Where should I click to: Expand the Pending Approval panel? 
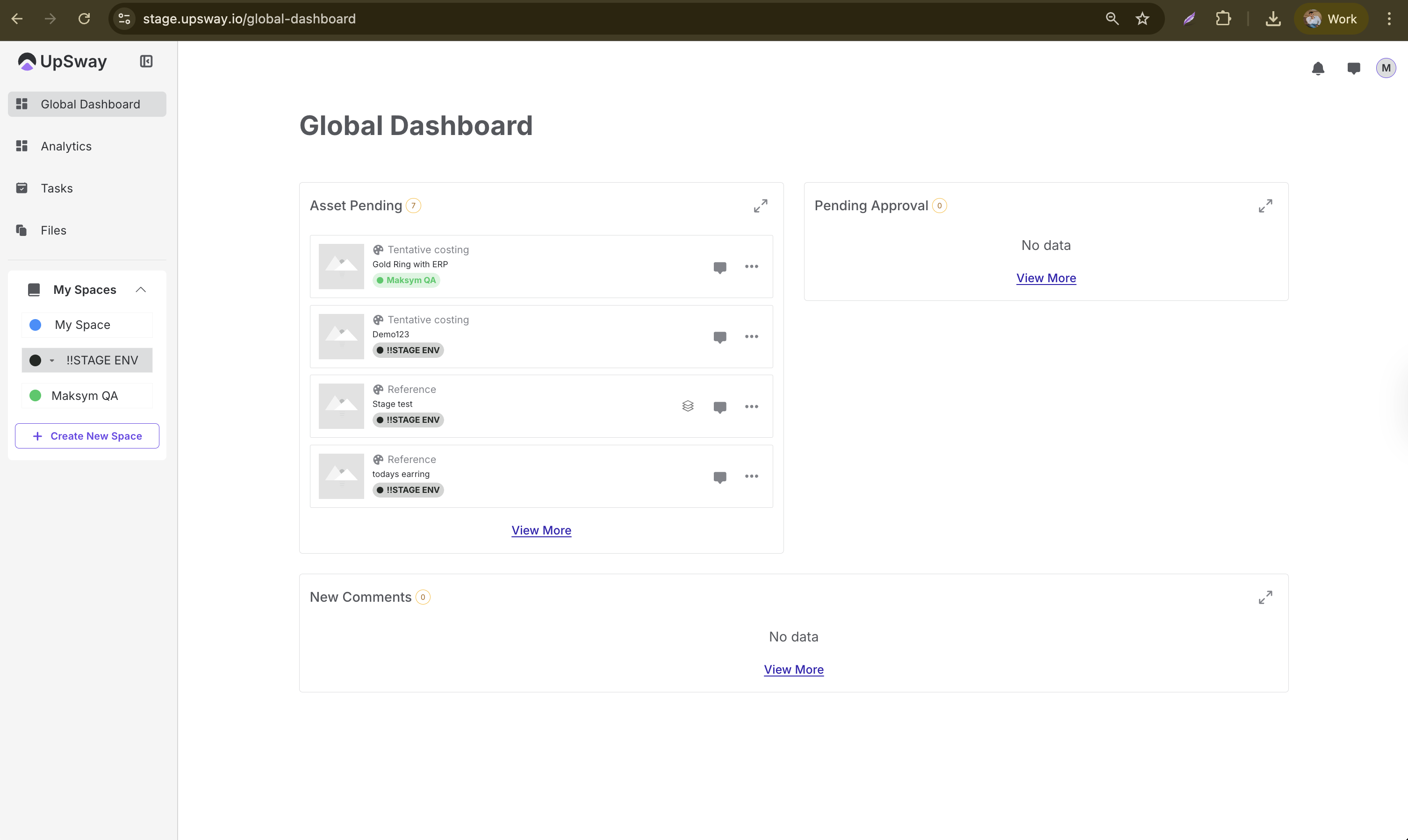pos(1265,206)
